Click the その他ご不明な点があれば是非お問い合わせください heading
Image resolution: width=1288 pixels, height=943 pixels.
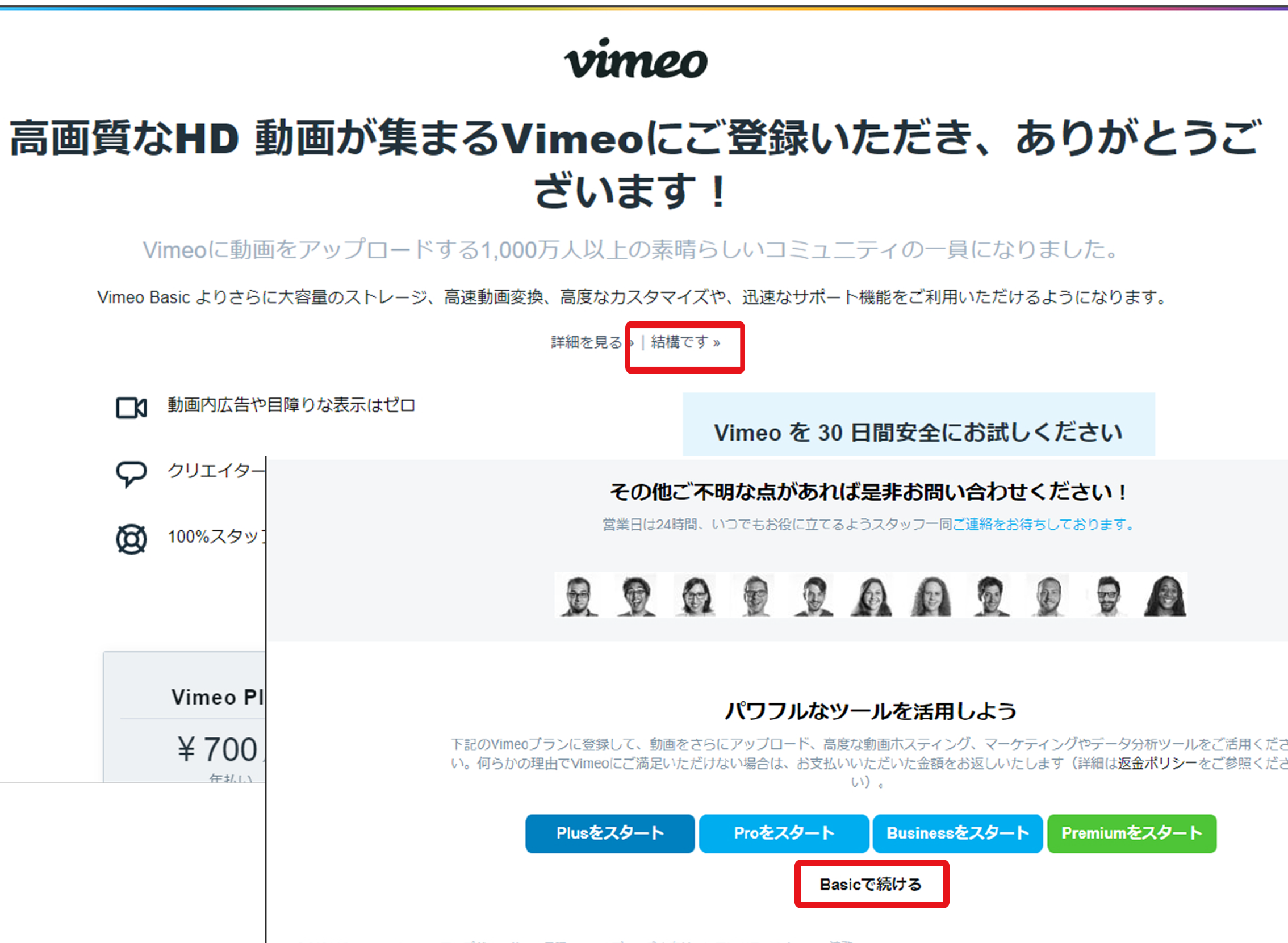(x=868, y=492)
